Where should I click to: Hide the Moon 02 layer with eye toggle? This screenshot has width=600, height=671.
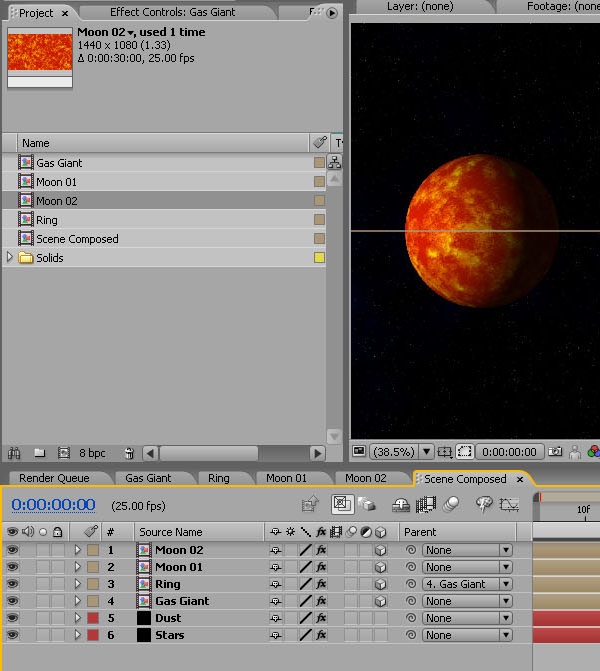[x=12, y=550]
